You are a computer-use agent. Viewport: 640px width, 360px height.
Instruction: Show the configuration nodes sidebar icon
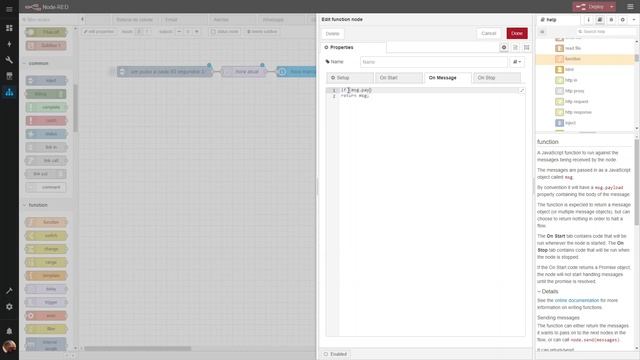pos(622,20)
